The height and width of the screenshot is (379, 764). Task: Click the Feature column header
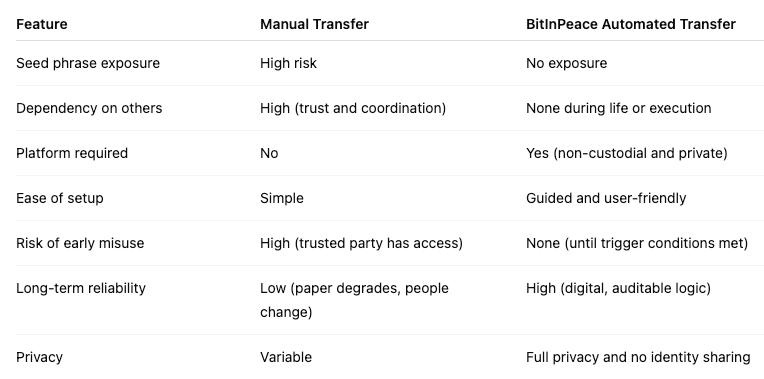[41, 24]
